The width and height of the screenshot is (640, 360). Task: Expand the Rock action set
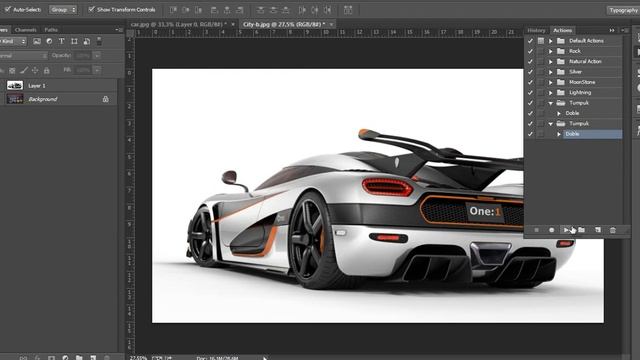[551, 51]
